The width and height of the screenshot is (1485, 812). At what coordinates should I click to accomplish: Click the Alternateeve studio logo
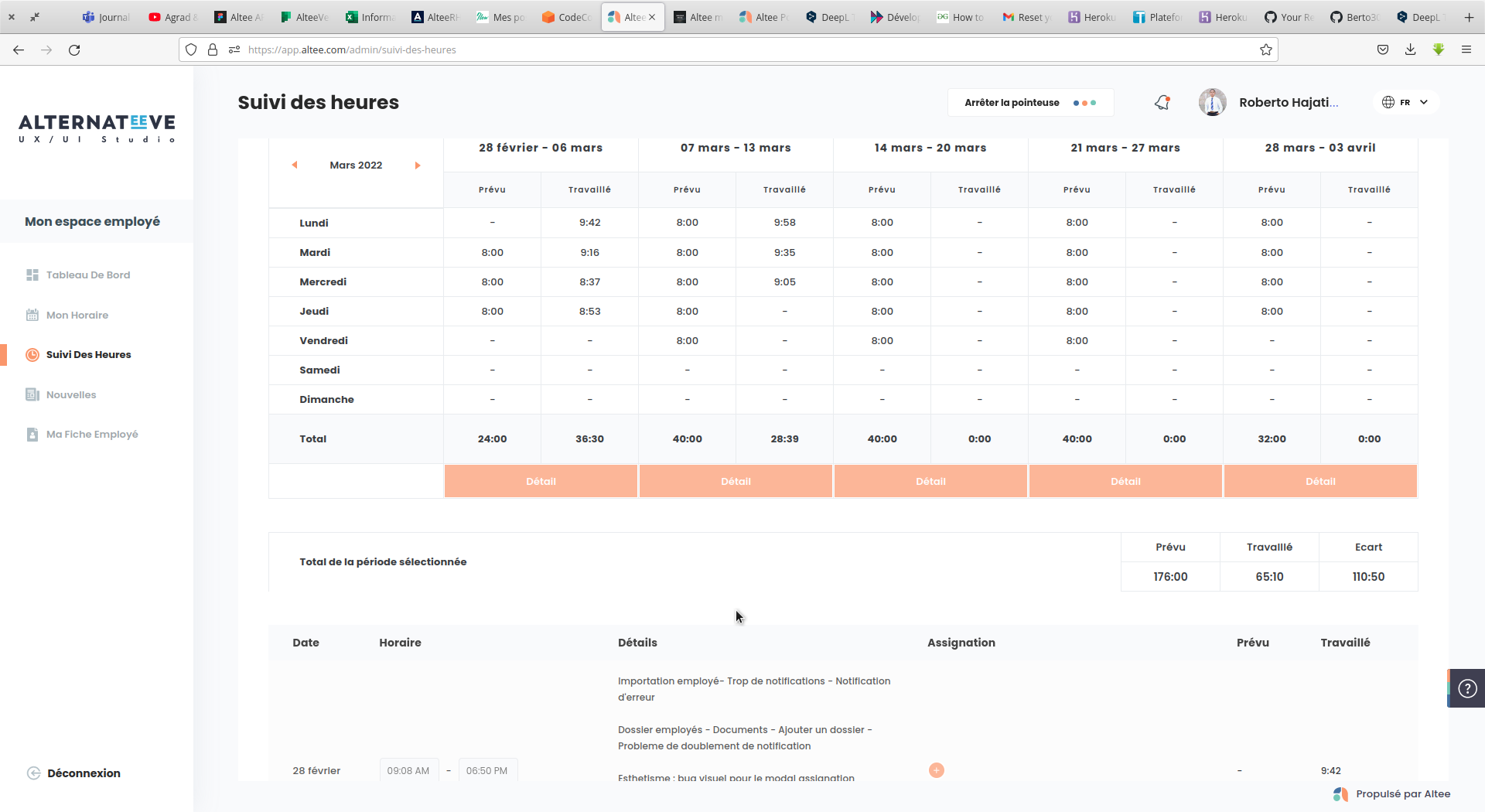click(x=97, y=128)
